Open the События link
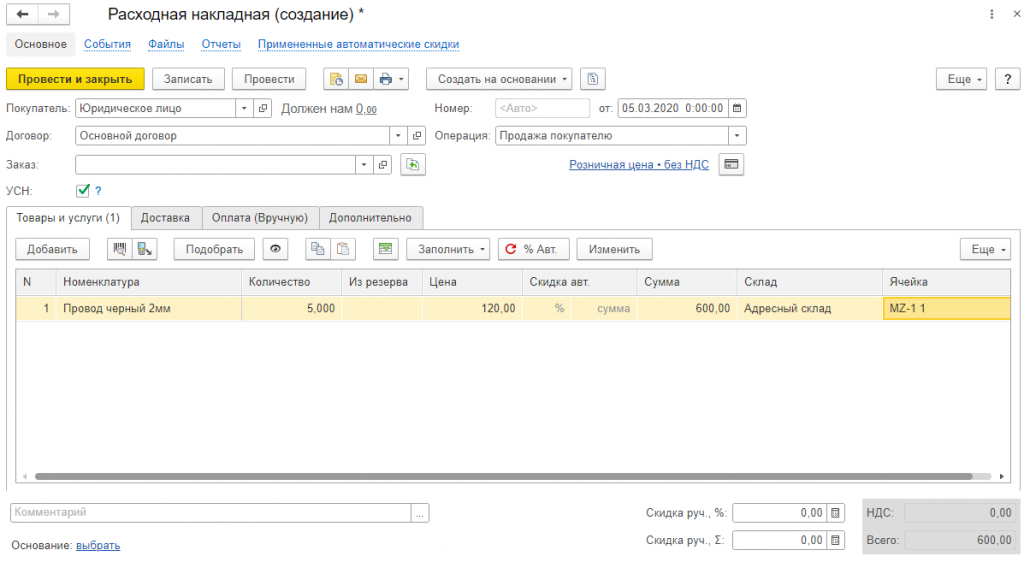This screenshot has height=562, width=1024. (107, 44)
